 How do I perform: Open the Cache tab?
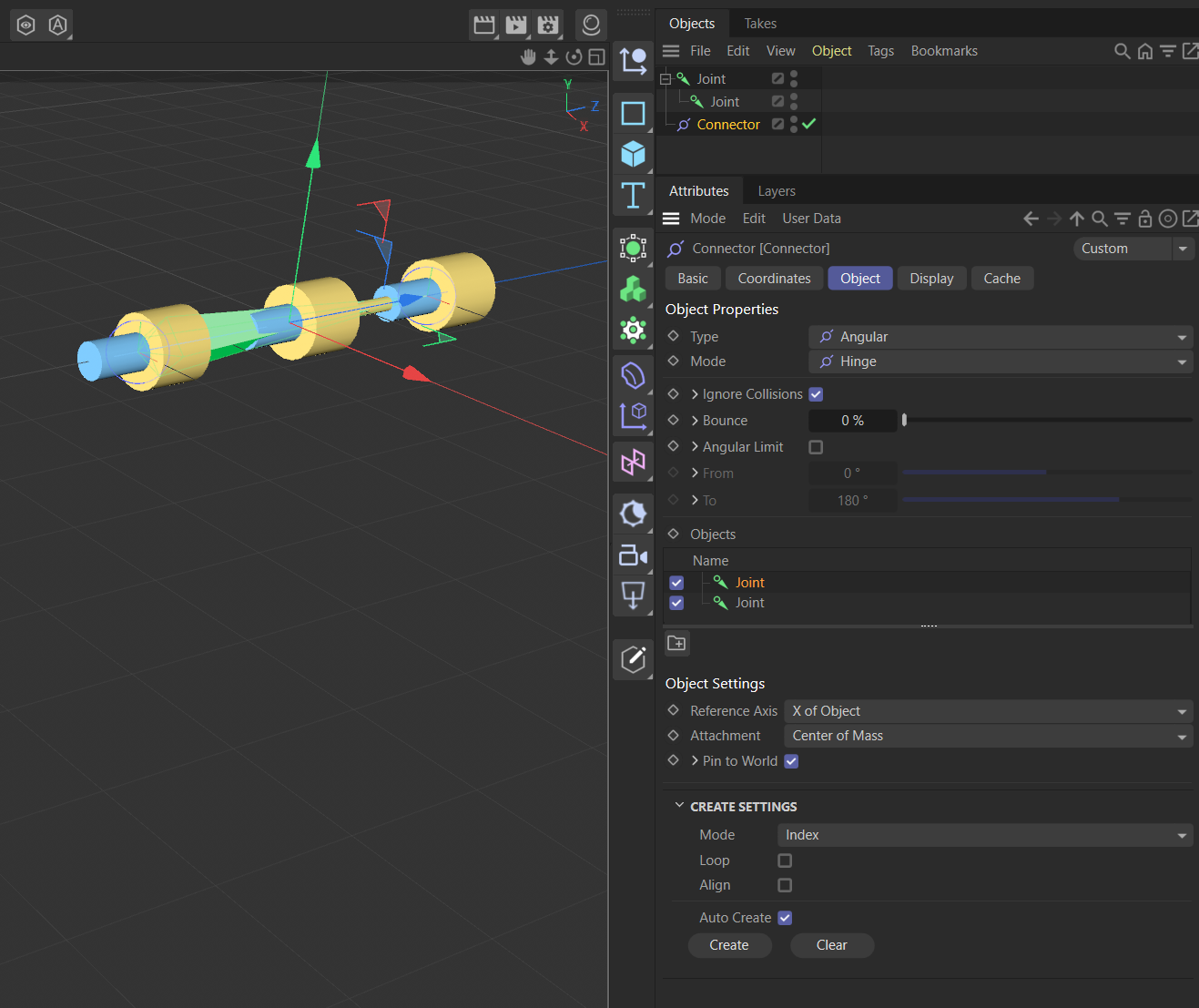1001,279
